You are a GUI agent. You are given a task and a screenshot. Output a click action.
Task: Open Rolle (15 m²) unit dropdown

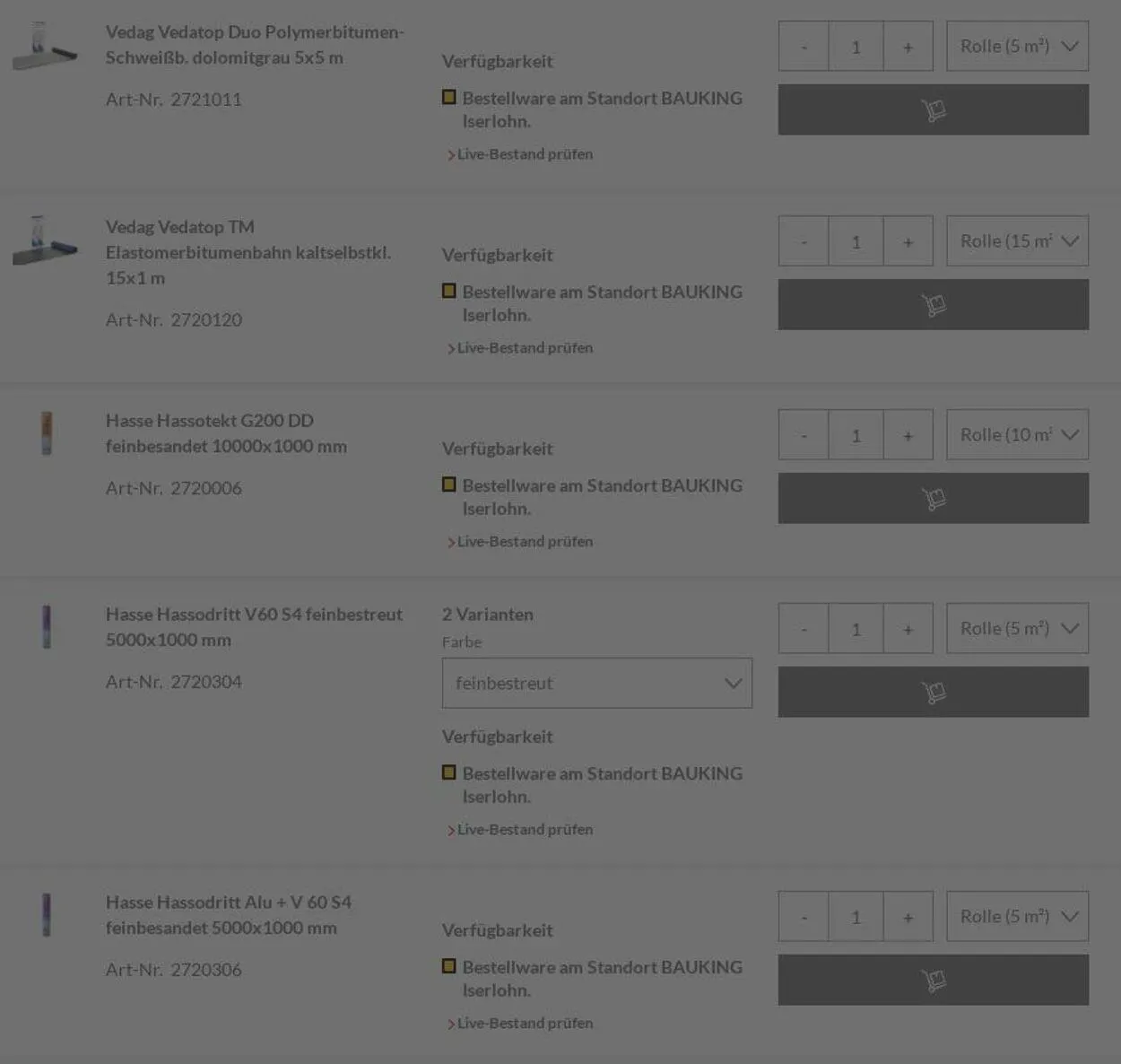pyautogui.click(x=1017, y=241)
